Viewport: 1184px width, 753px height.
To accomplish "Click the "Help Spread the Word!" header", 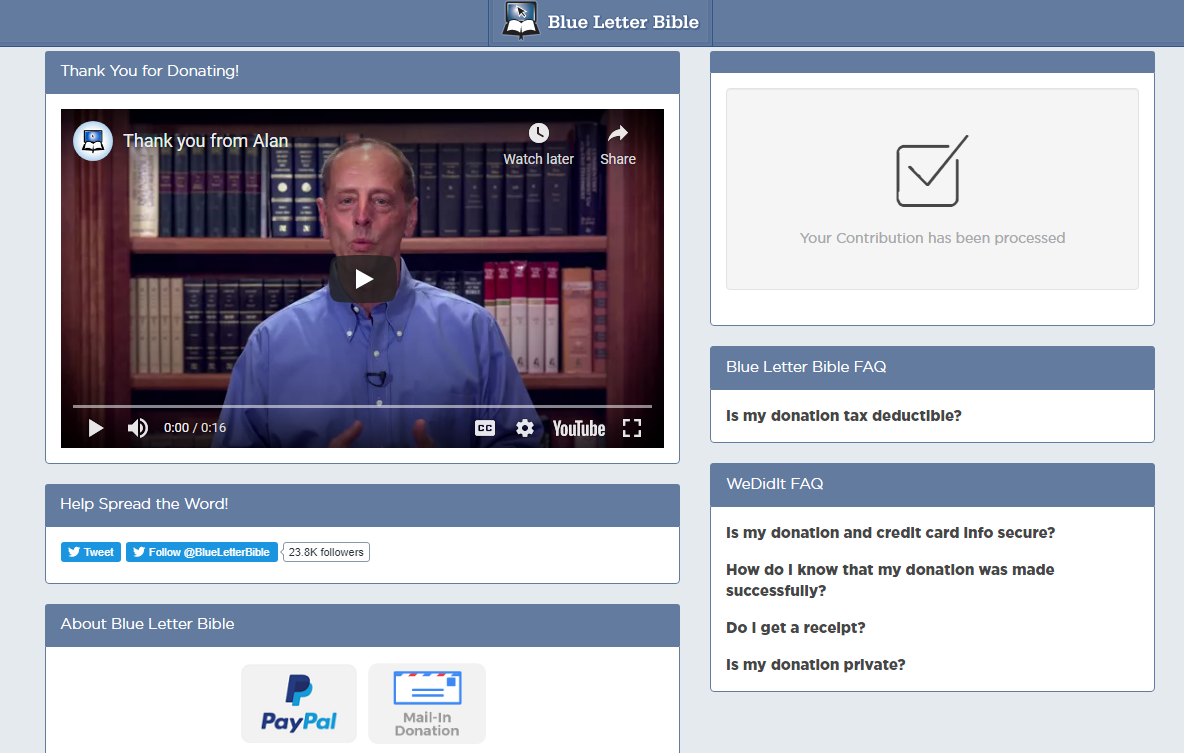I will click(362, 505).
